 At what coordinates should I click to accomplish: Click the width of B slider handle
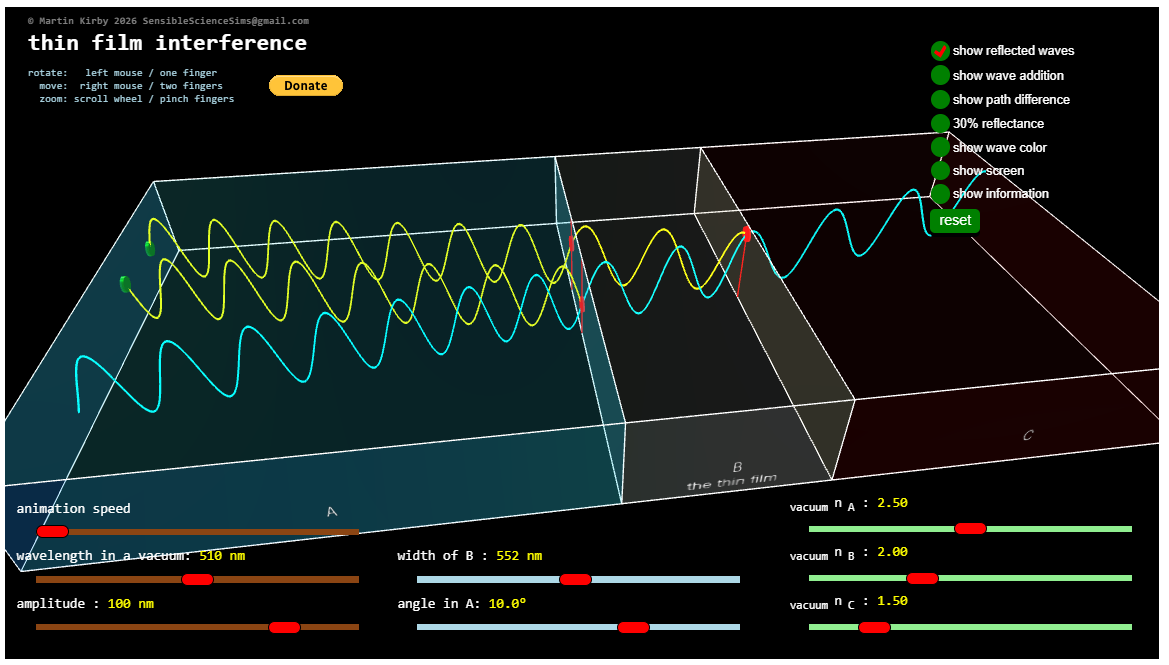tap(574, 579)
